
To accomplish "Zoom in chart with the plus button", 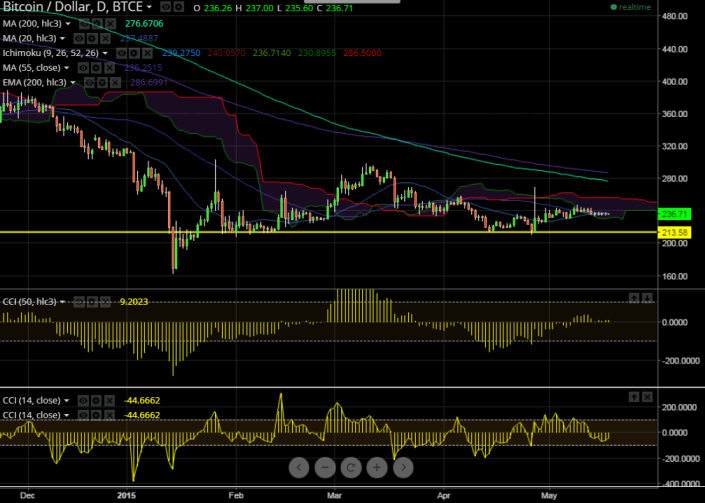I will point(377,467).
